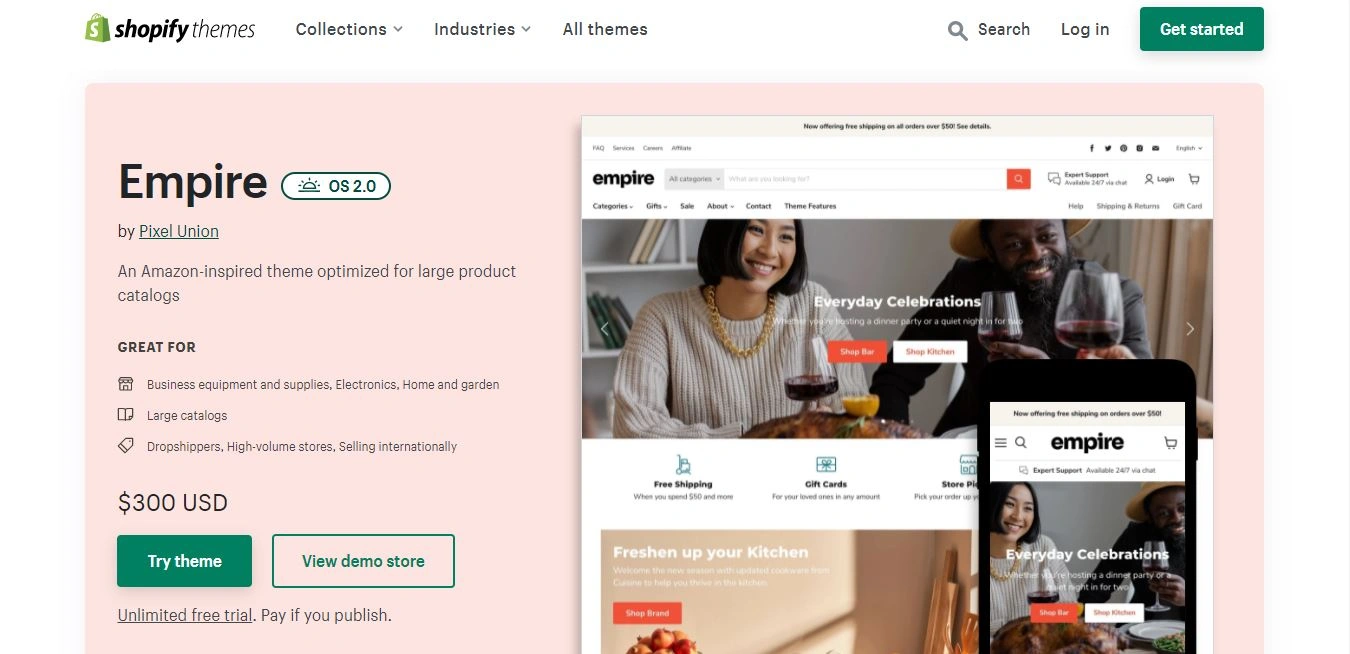Image resolution: width=1350 pixels, height=654 pixels.
Task: Click the Try theme button
Action: click(185, 561)
